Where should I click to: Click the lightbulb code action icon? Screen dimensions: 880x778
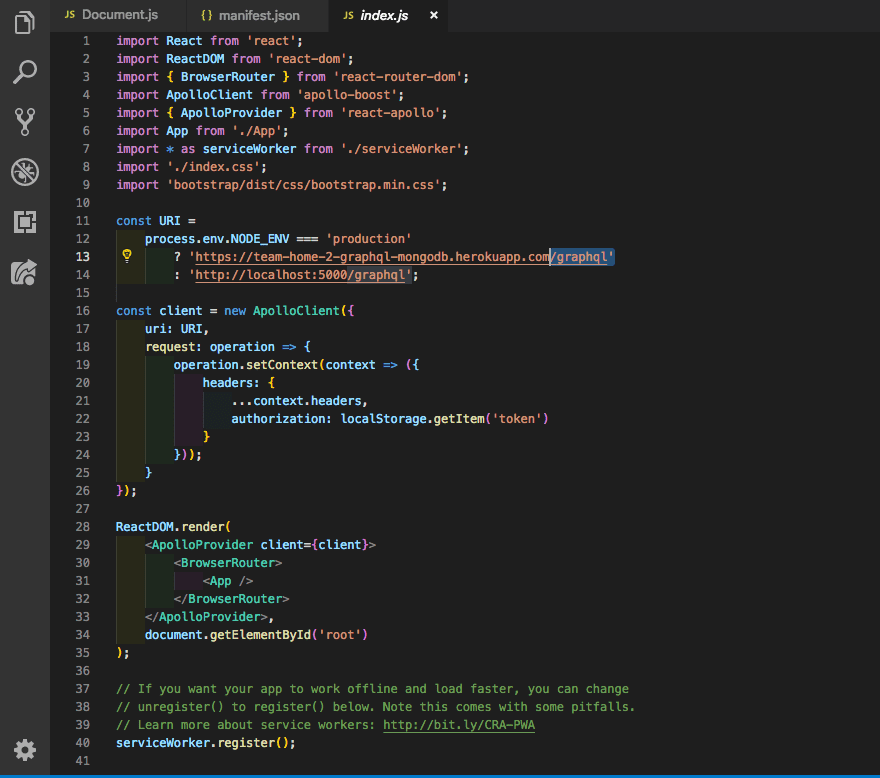click(x=127, y=257)
